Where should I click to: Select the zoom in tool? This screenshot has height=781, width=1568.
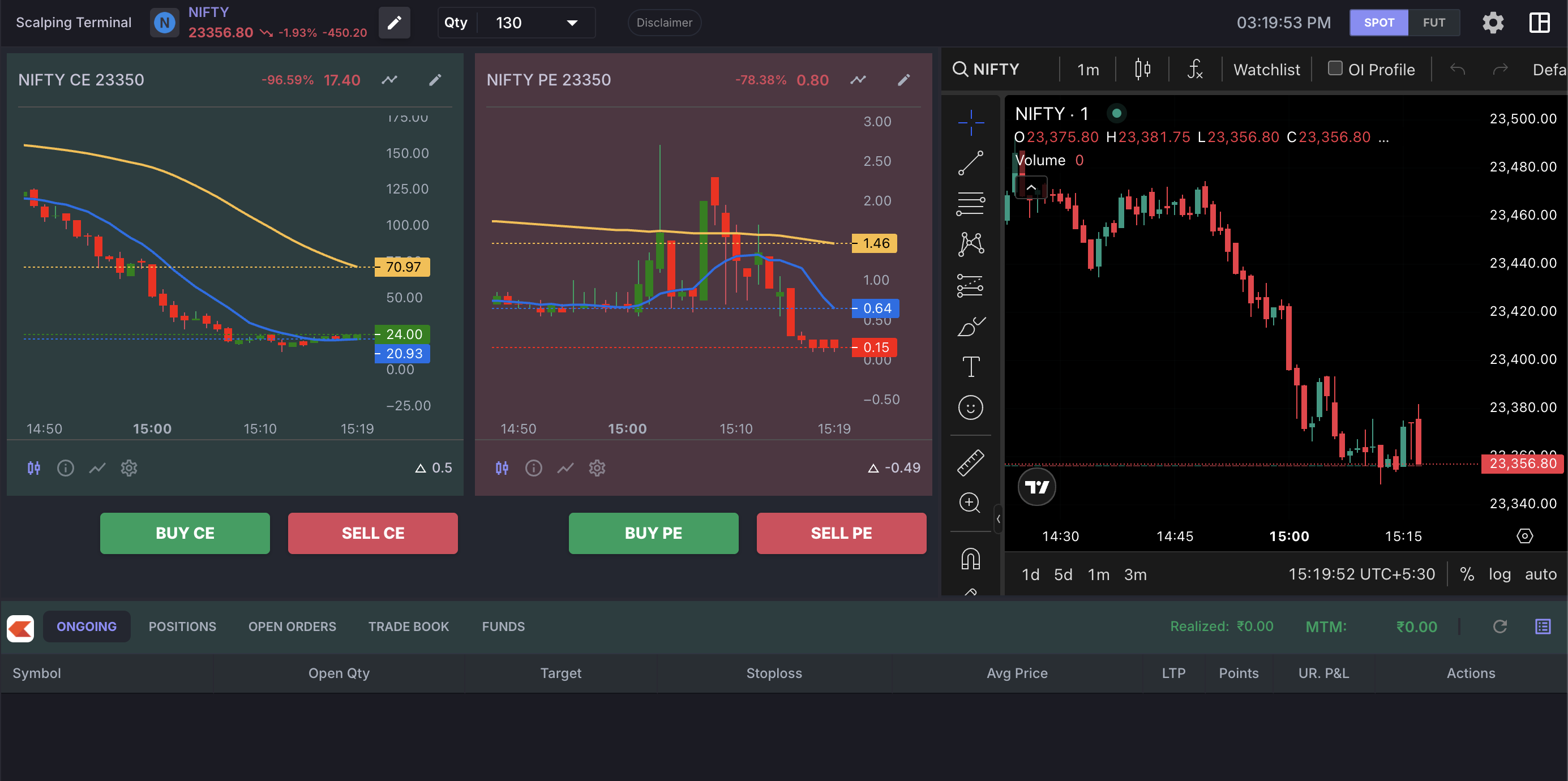pyautogui.click(x=970, y=503)
